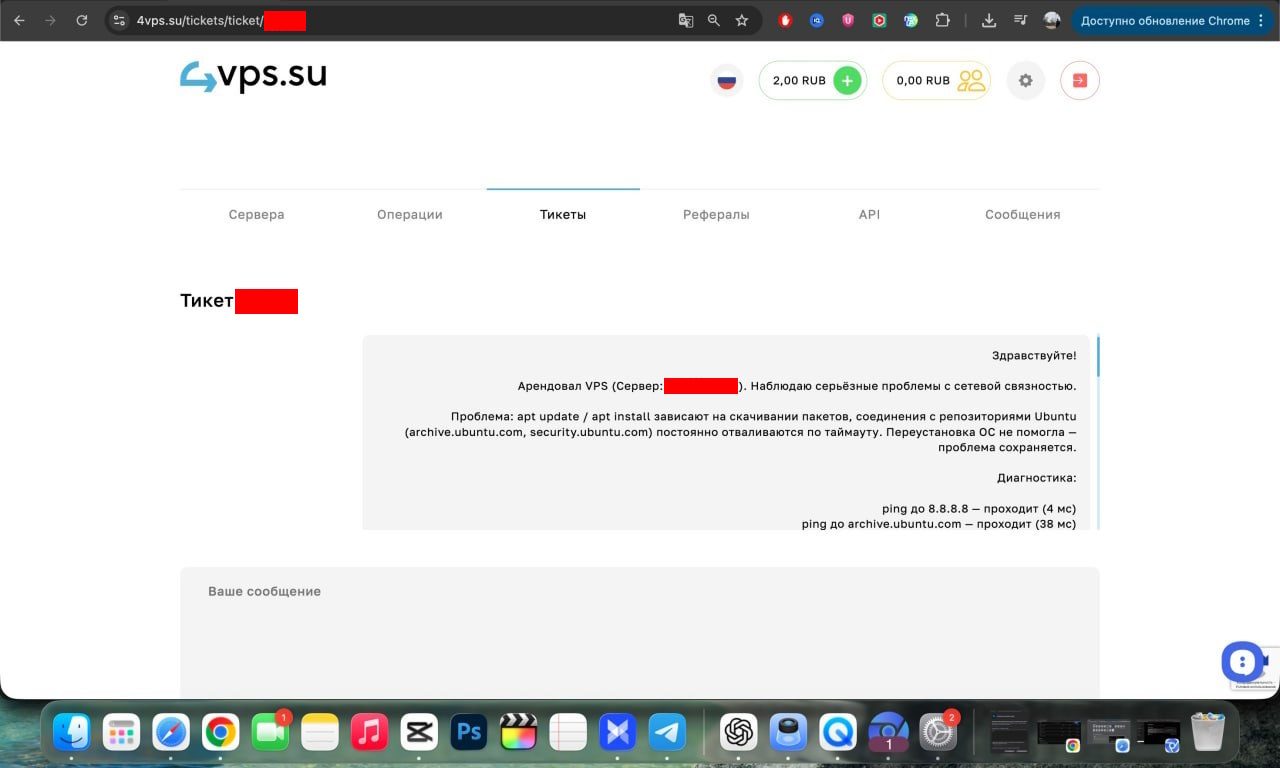
Task: Click the green plus add-funds icon
Action: pos(847,81)
